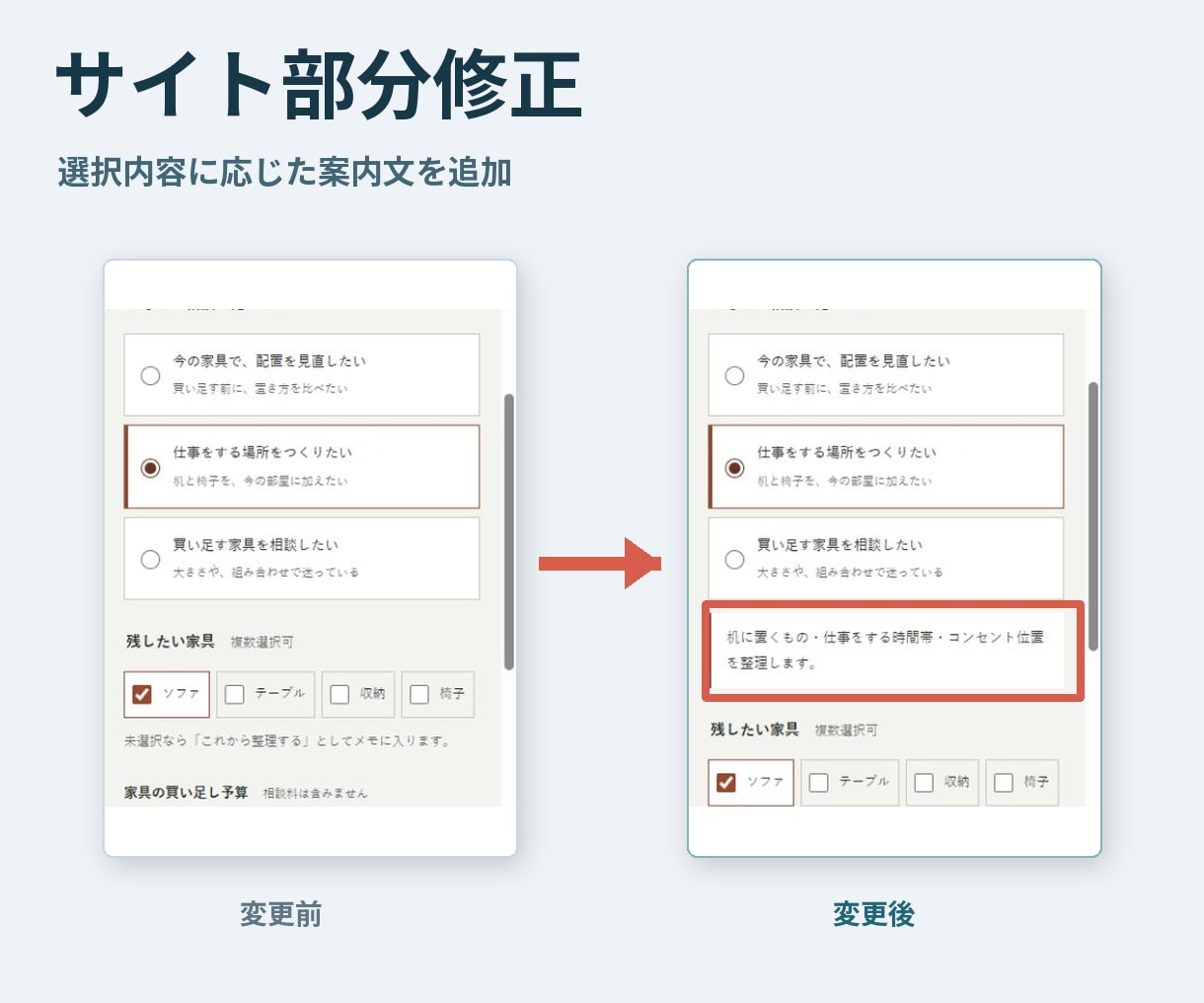
Task: Click '残したい家具' heading in 変更前 panel
Action: pos(170,642)
